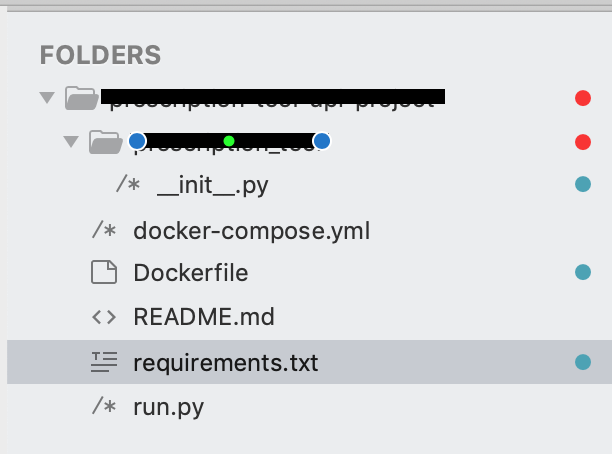Viewport: 612px width, 454px height.
Task: Click the angle brackets icon beside README.md
Action: [x=104, y=317]
